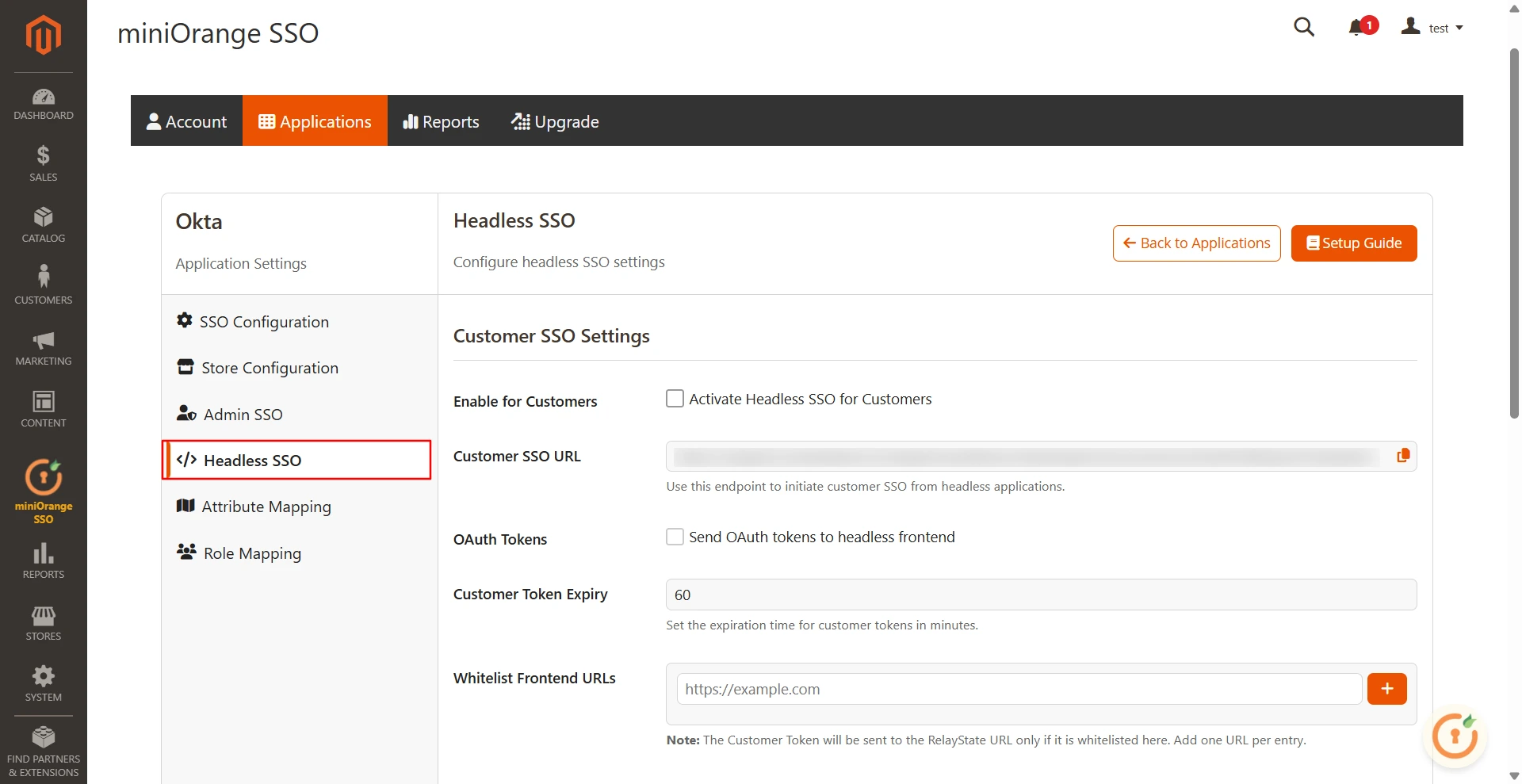
Task: Switch to the Upgrade tab
Action: point(555,120)
